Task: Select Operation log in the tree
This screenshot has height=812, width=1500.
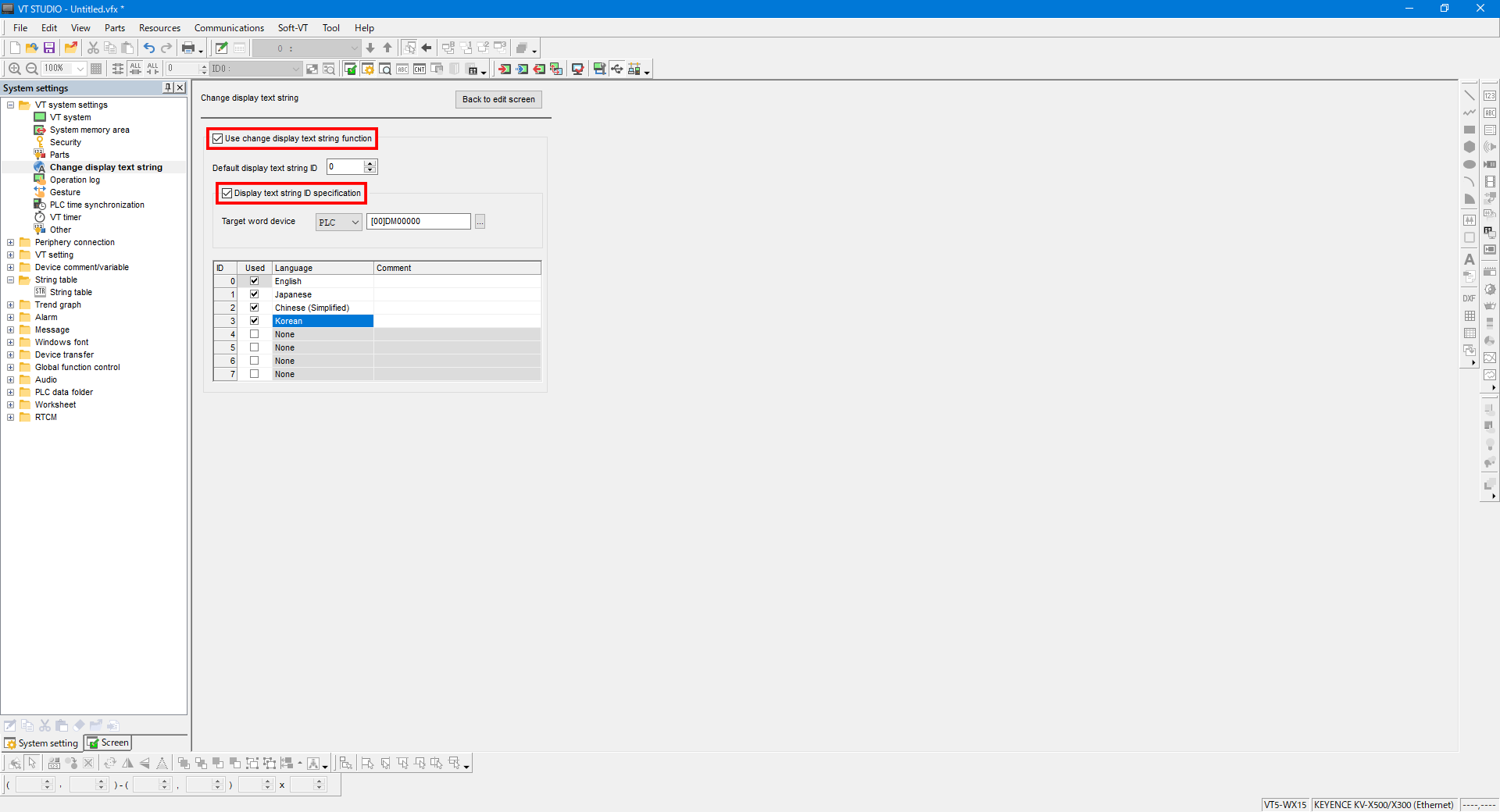Action: tap(75, 180)
